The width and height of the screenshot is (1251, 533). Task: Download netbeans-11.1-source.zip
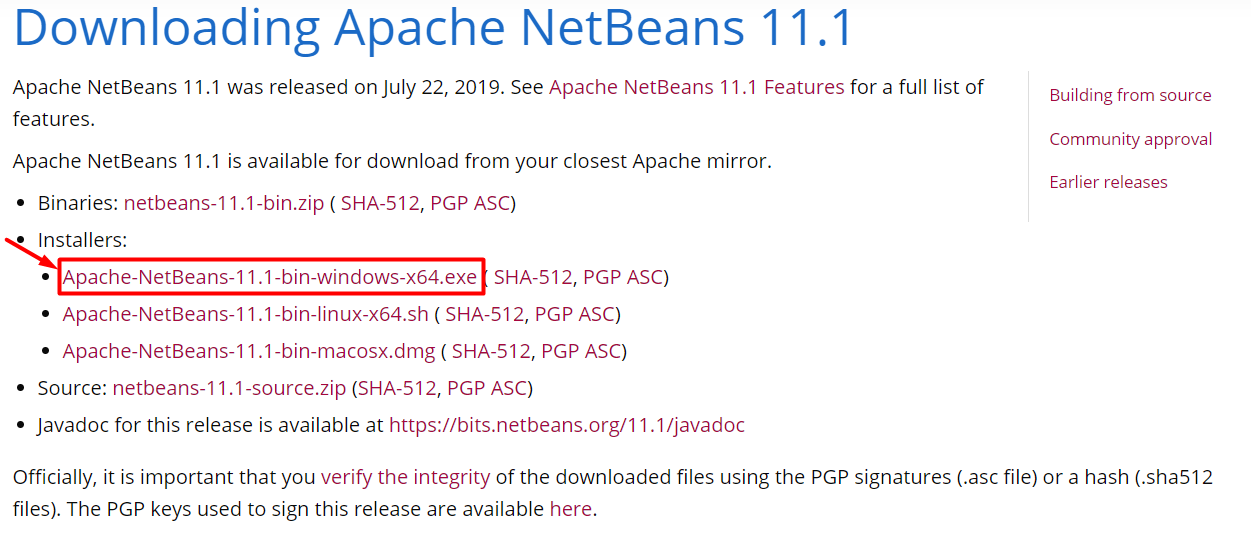click(229, 388)
